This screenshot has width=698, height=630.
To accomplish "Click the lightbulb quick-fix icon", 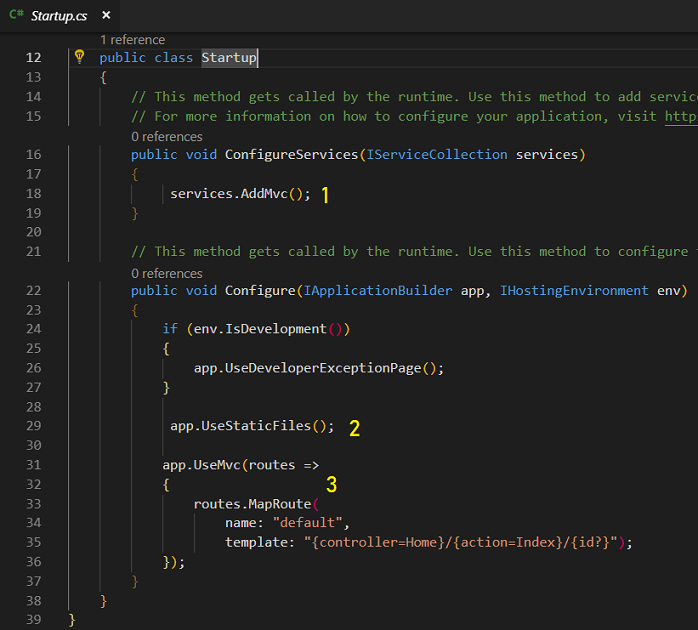I will click(80, 57).
